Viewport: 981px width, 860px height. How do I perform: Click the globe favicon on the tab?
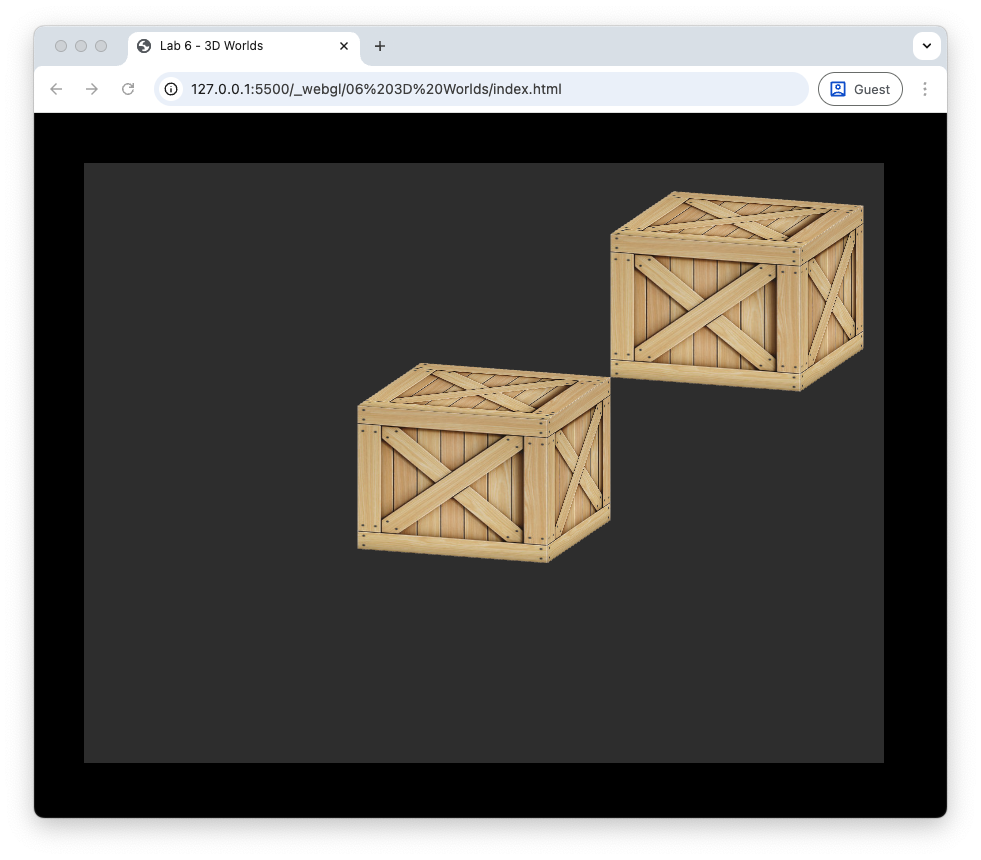pyautogui.click(x=144, y=46)
